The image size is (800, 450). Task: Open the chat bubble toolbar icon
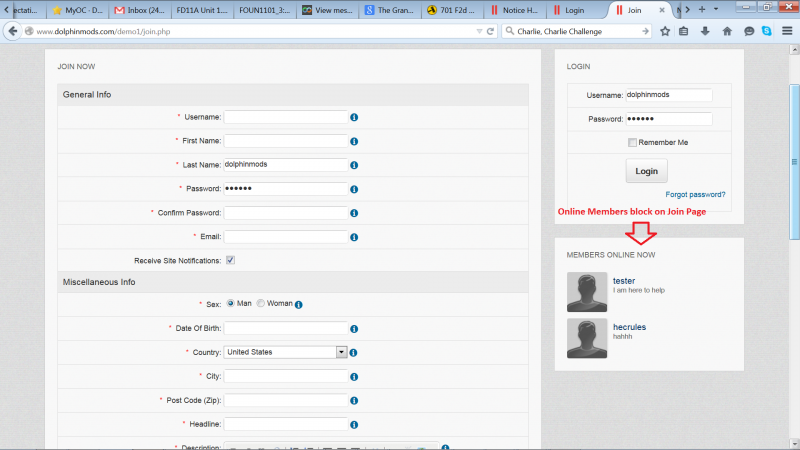click(748, 31)
